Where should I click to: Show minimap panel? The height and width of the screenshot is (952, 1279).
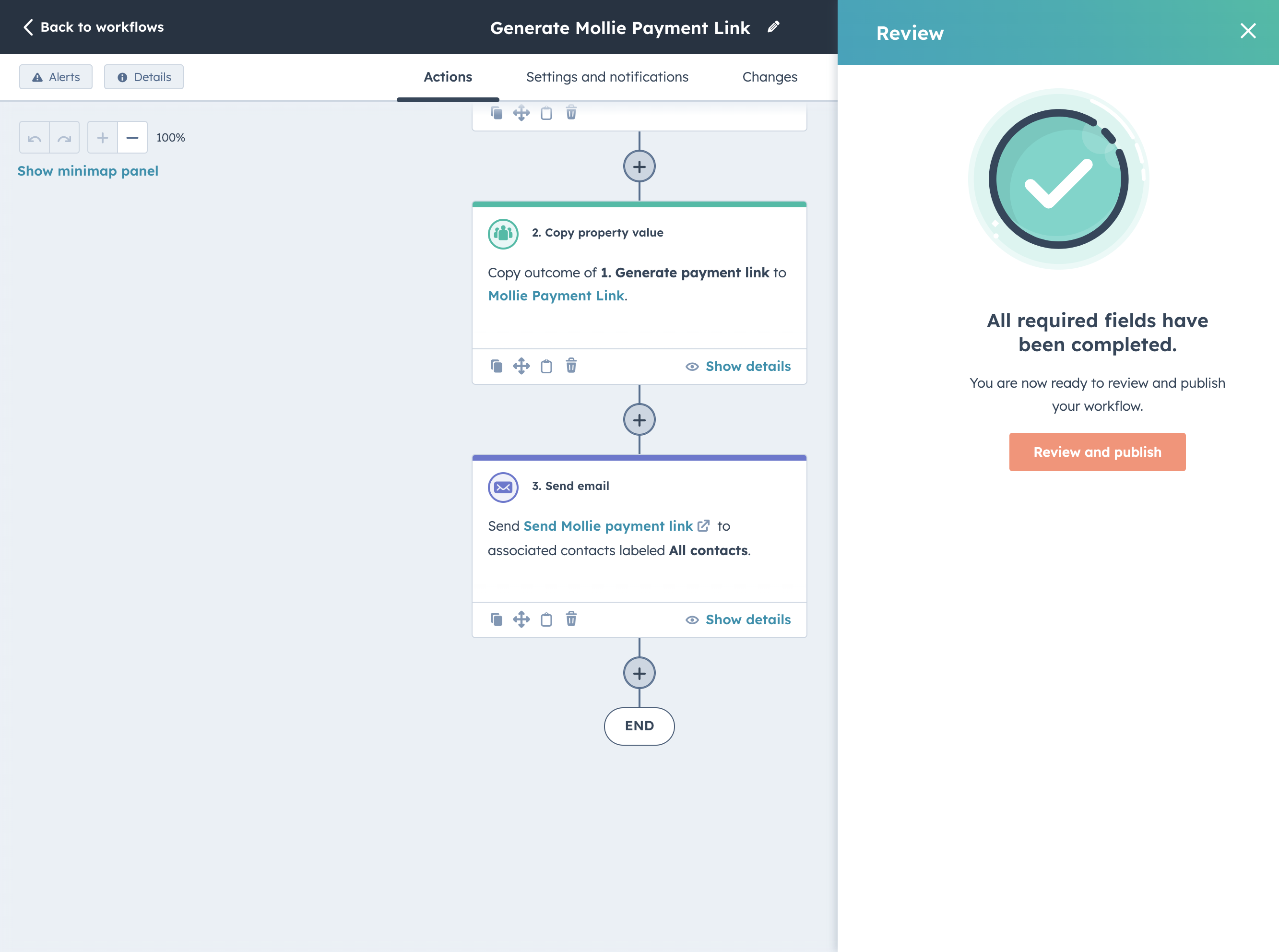coord(88,171)
